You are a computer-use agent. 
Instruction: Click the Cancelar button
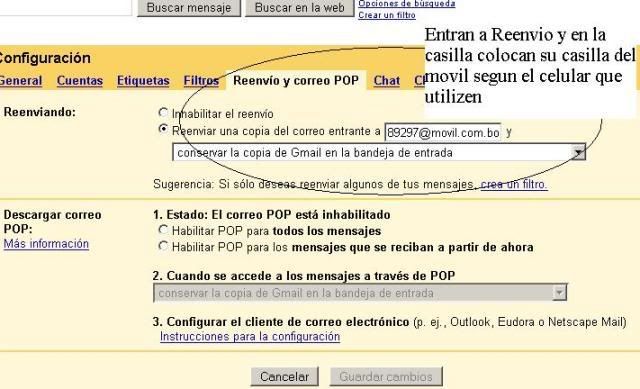pos(284,376)
